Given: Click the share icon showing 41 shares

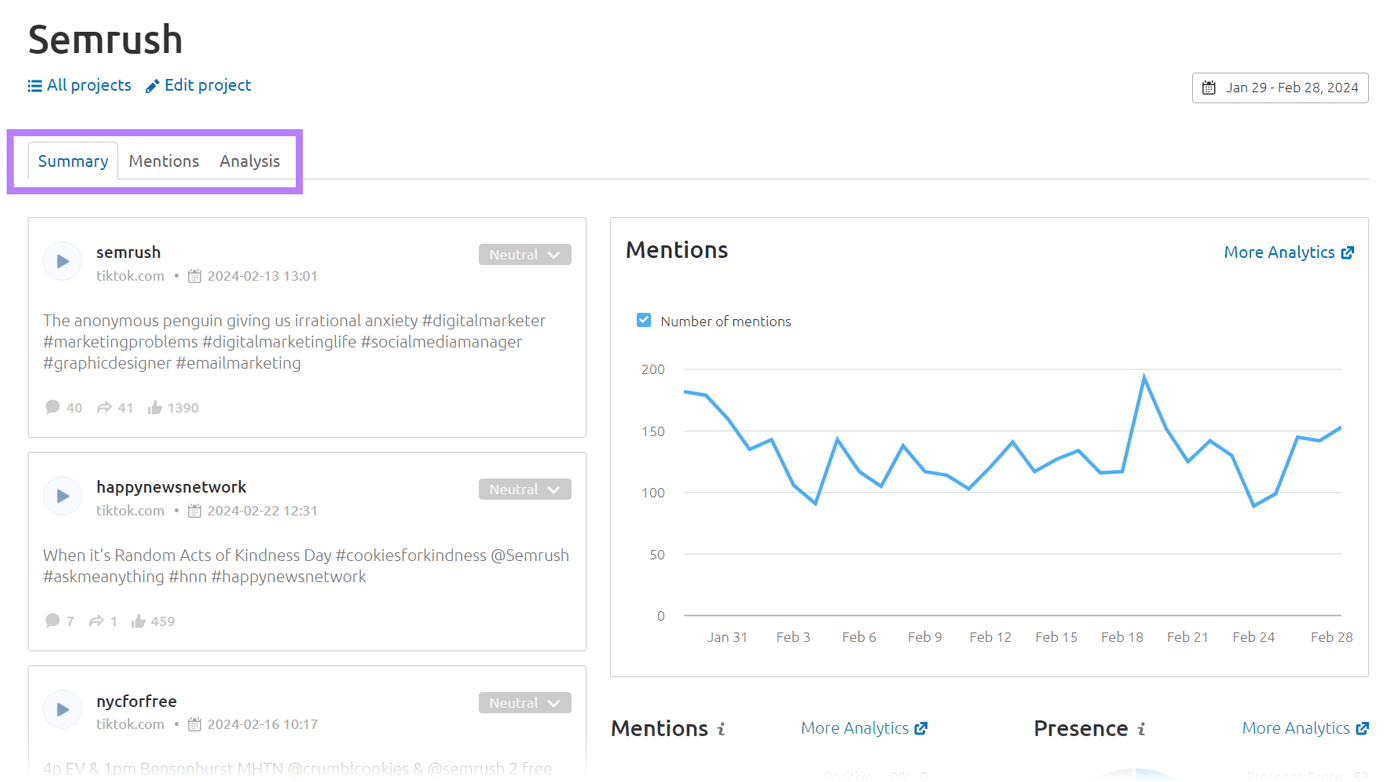Looking at the screenshot, I should 105,407.
